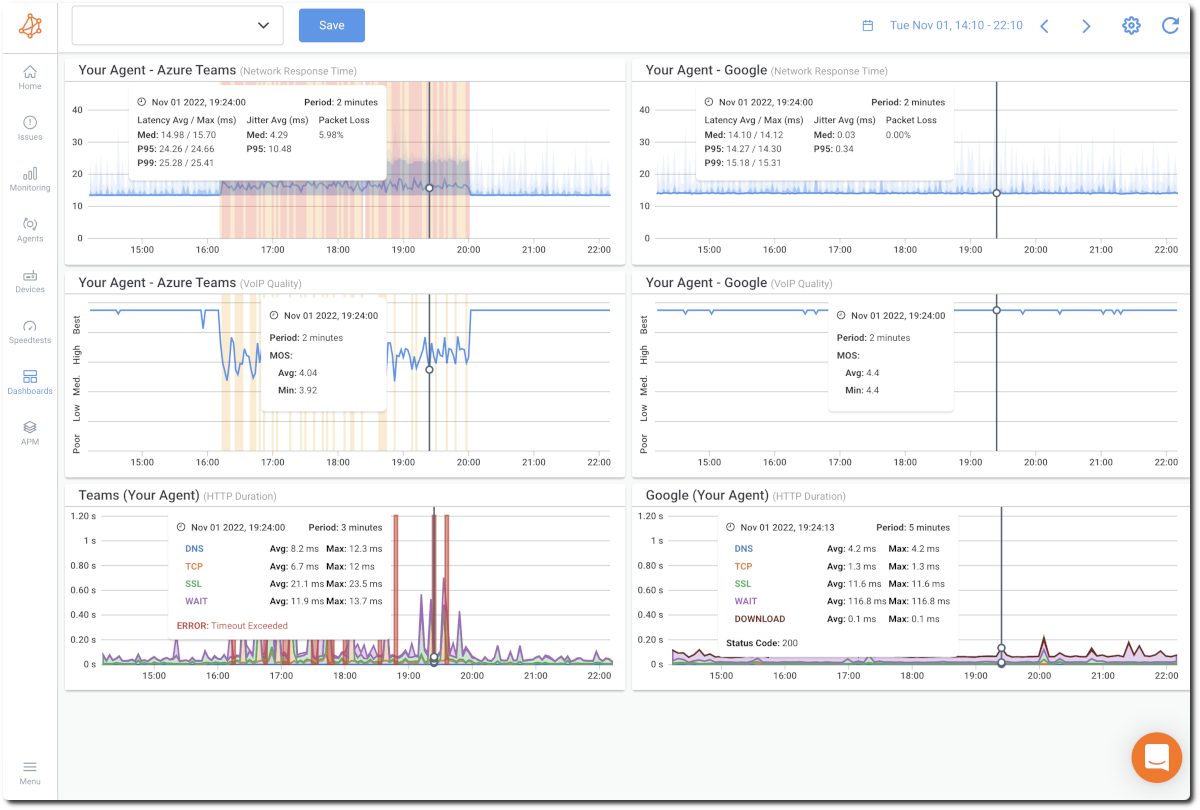Open the Devices section
The height and width of the screenshot is (810, 1200).
coord(30,283)
